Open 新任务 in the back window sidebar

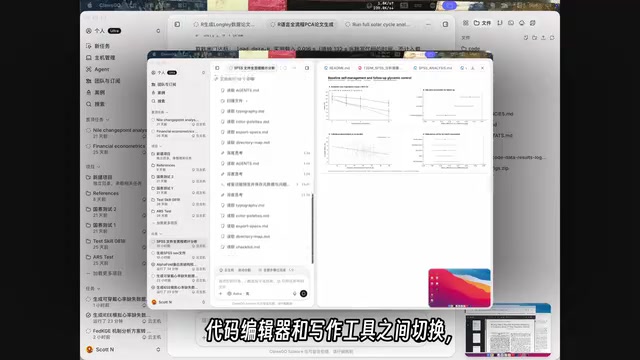98,46
